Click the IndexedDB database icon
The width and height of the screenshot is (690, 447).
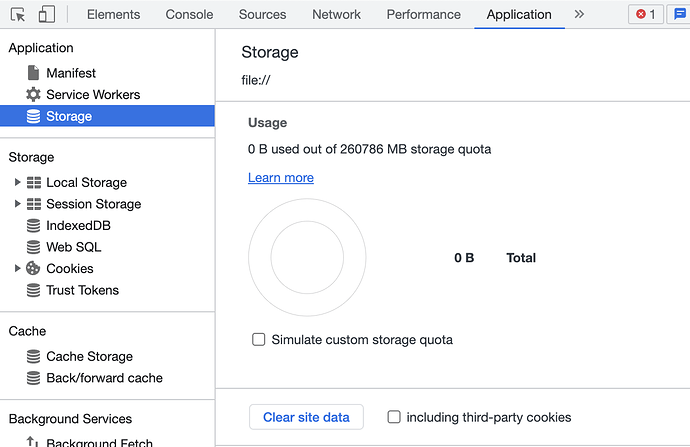point(33,225)
